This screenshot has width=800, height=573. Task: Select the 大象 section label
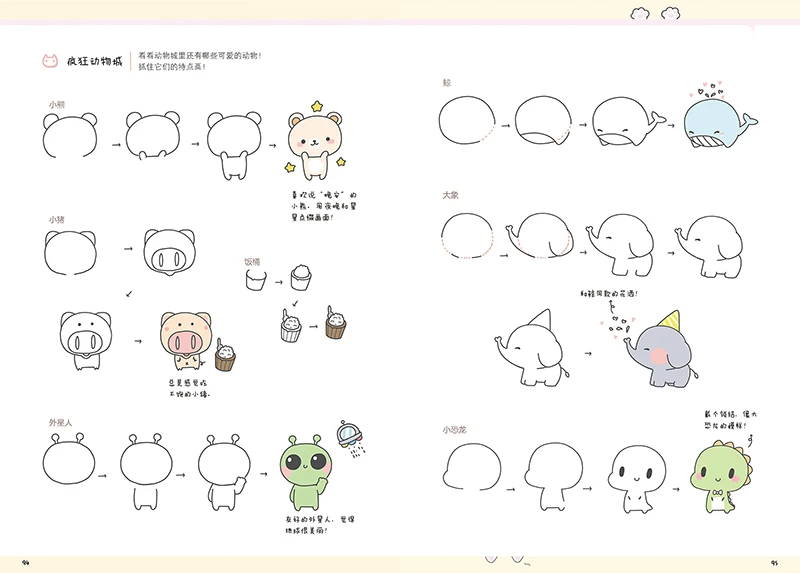coord(451,195)
